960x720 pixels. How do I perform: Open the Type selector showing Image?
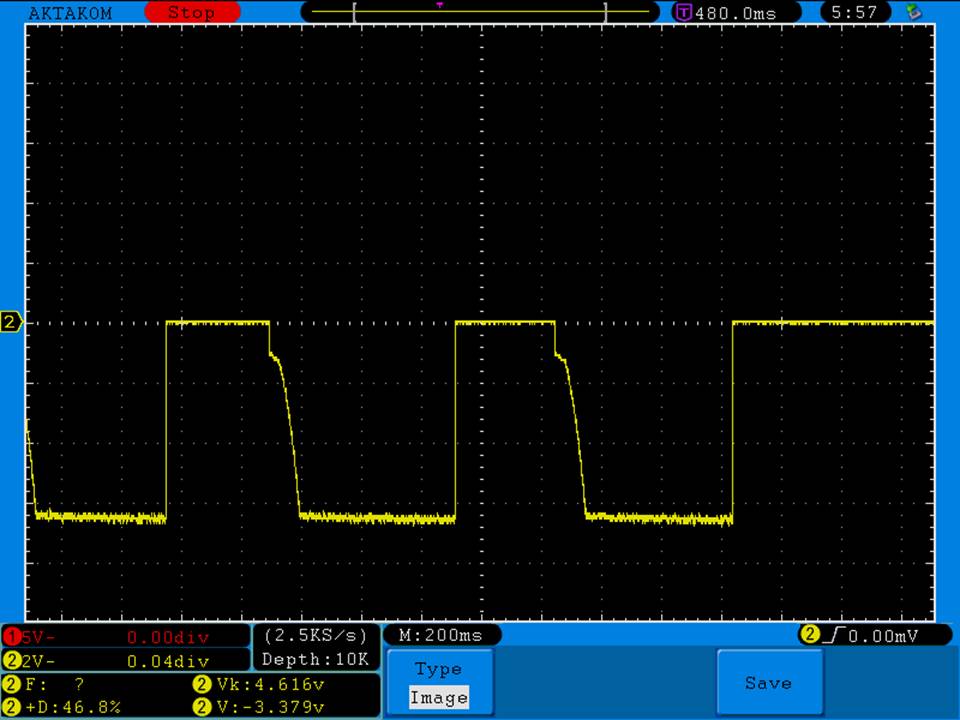pyautogui.click(x=438, y=684)
